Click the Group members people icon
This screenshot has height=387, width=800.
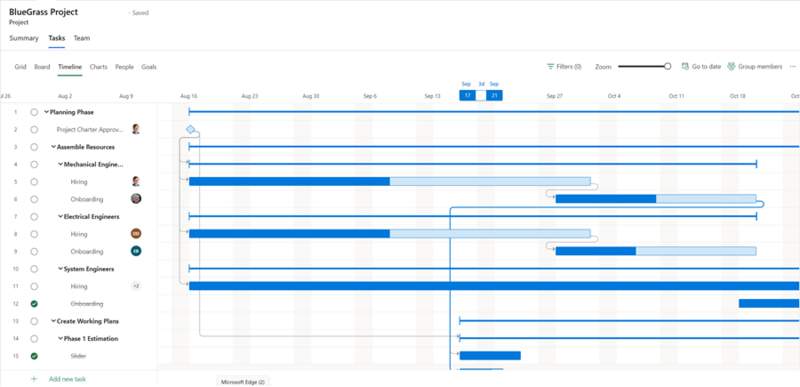pyautogui.click(x=732, y=66)
